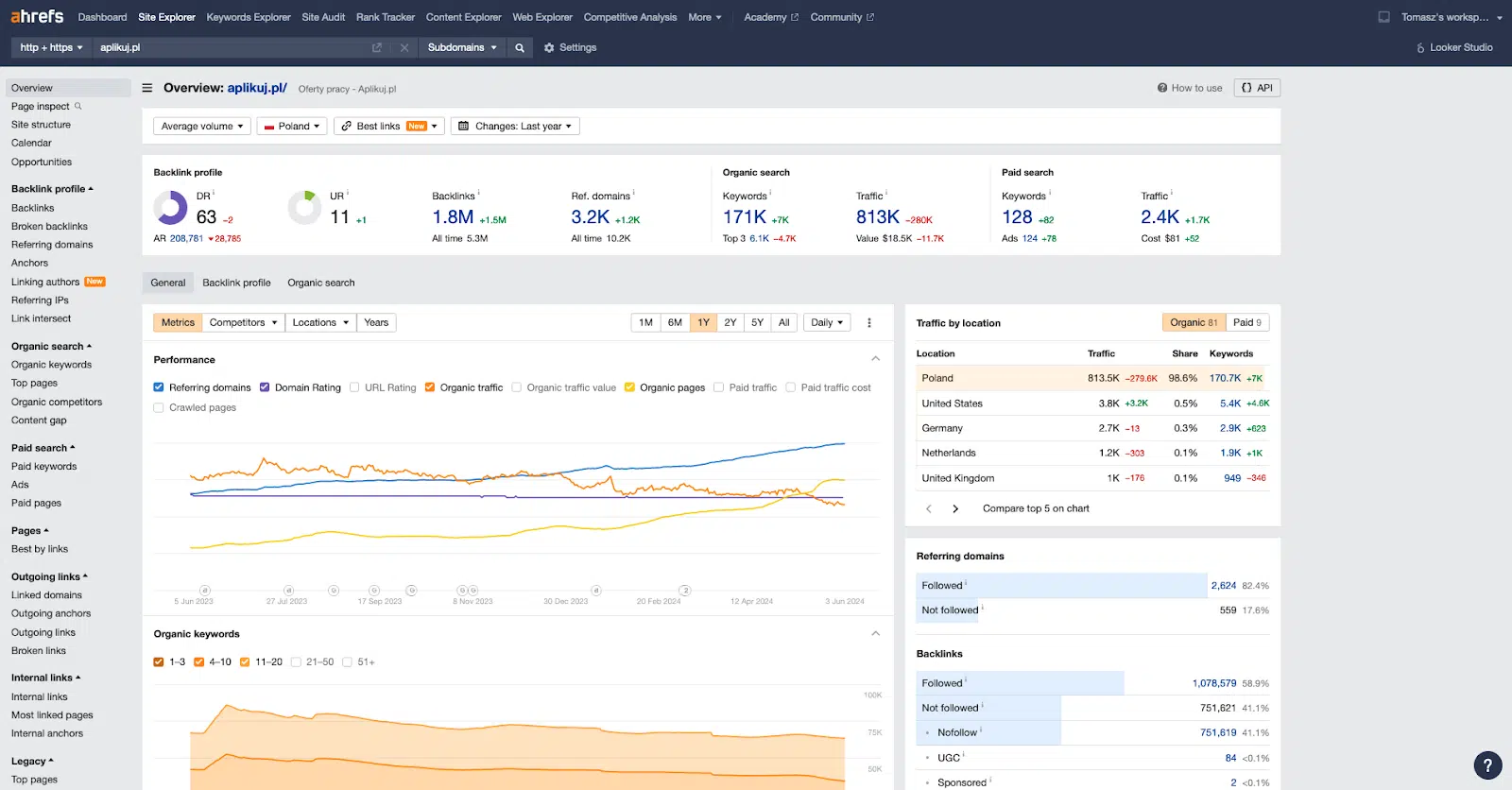
Task: Open Referring domains in sidebar
Action: [x=52, y=245]
